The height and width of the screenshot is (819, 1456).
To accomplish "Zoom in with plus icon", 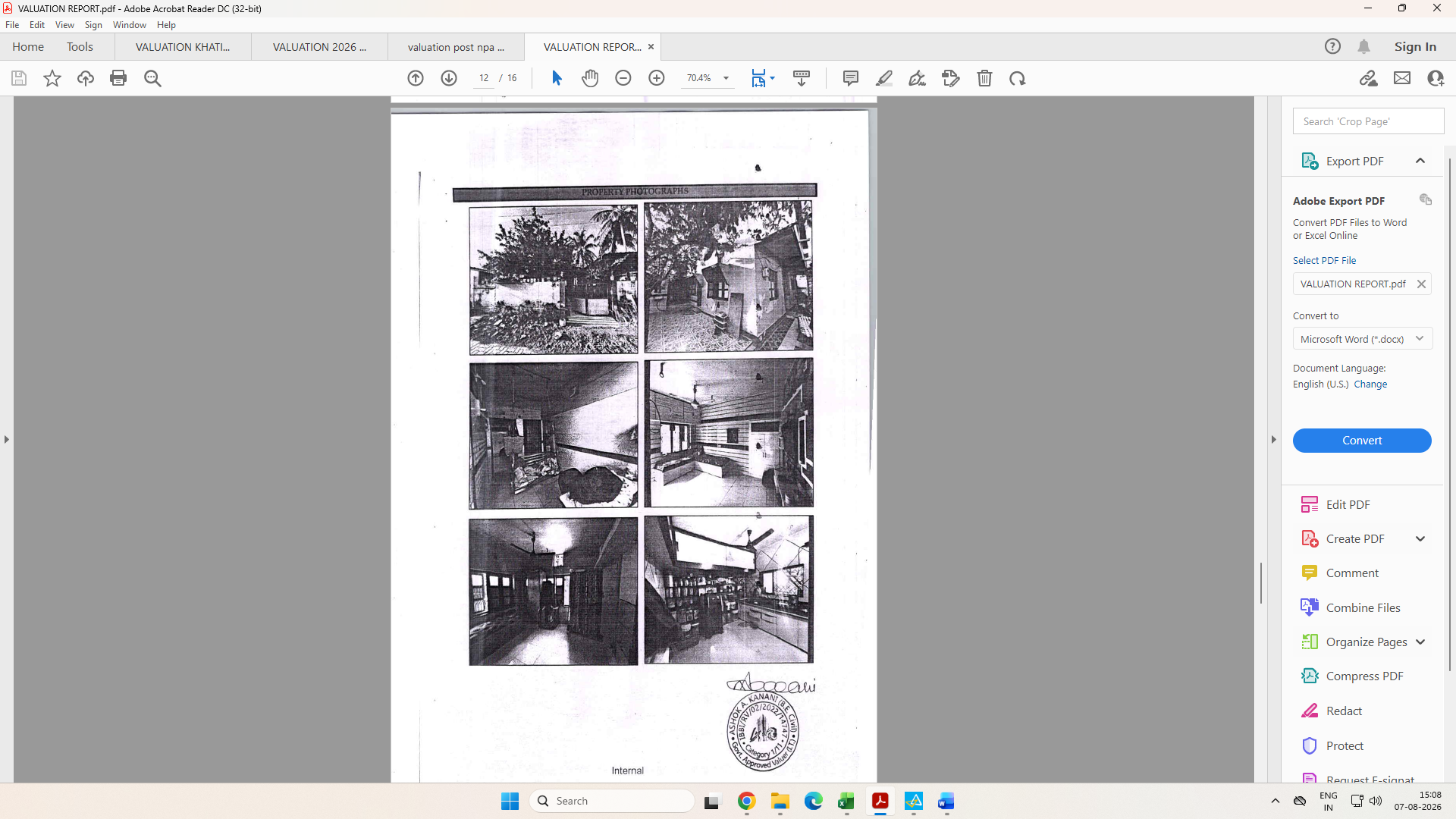I will 657,78.
